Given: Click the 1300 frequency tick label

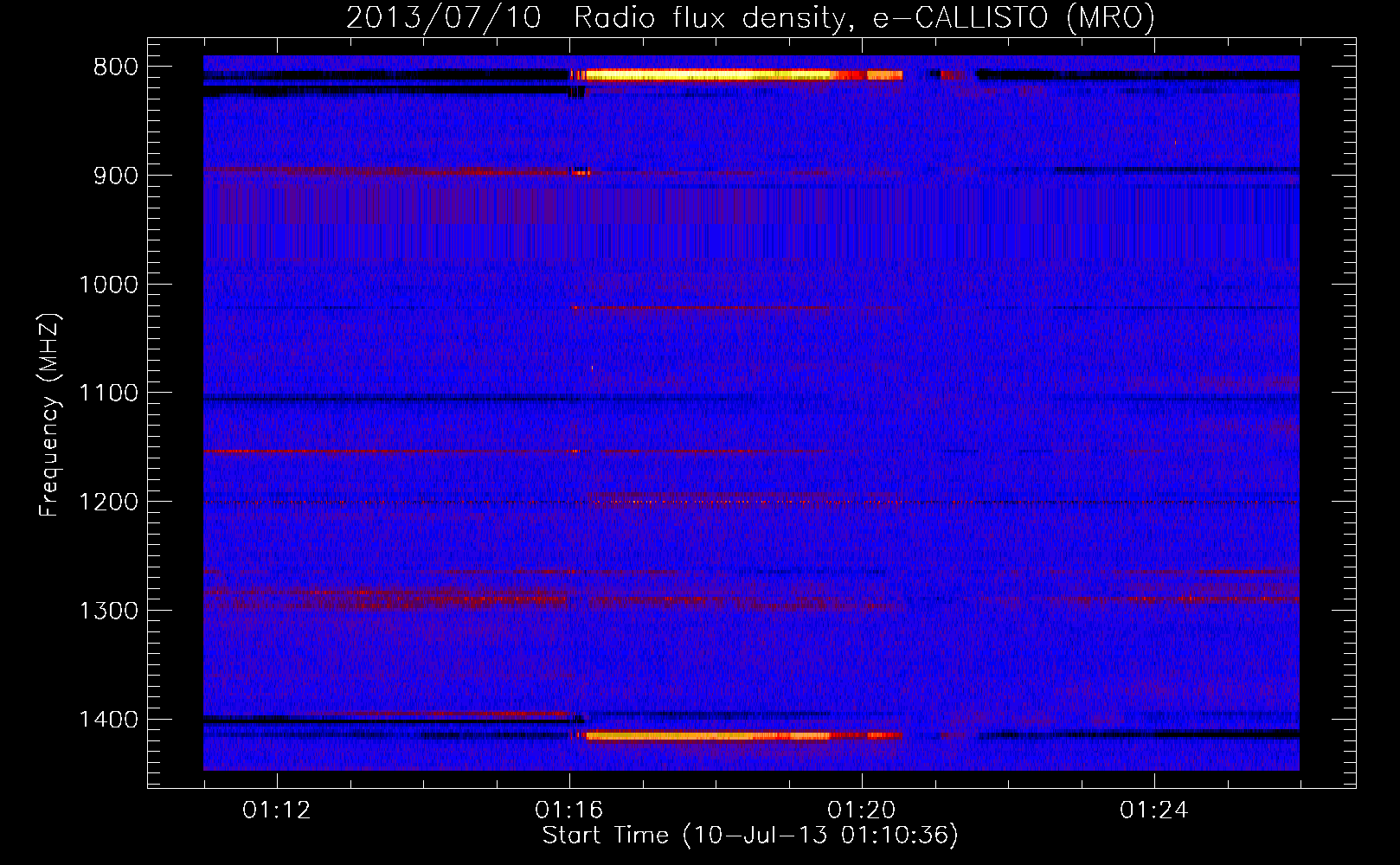Looking at the screenshot, I should coord(109,611).
